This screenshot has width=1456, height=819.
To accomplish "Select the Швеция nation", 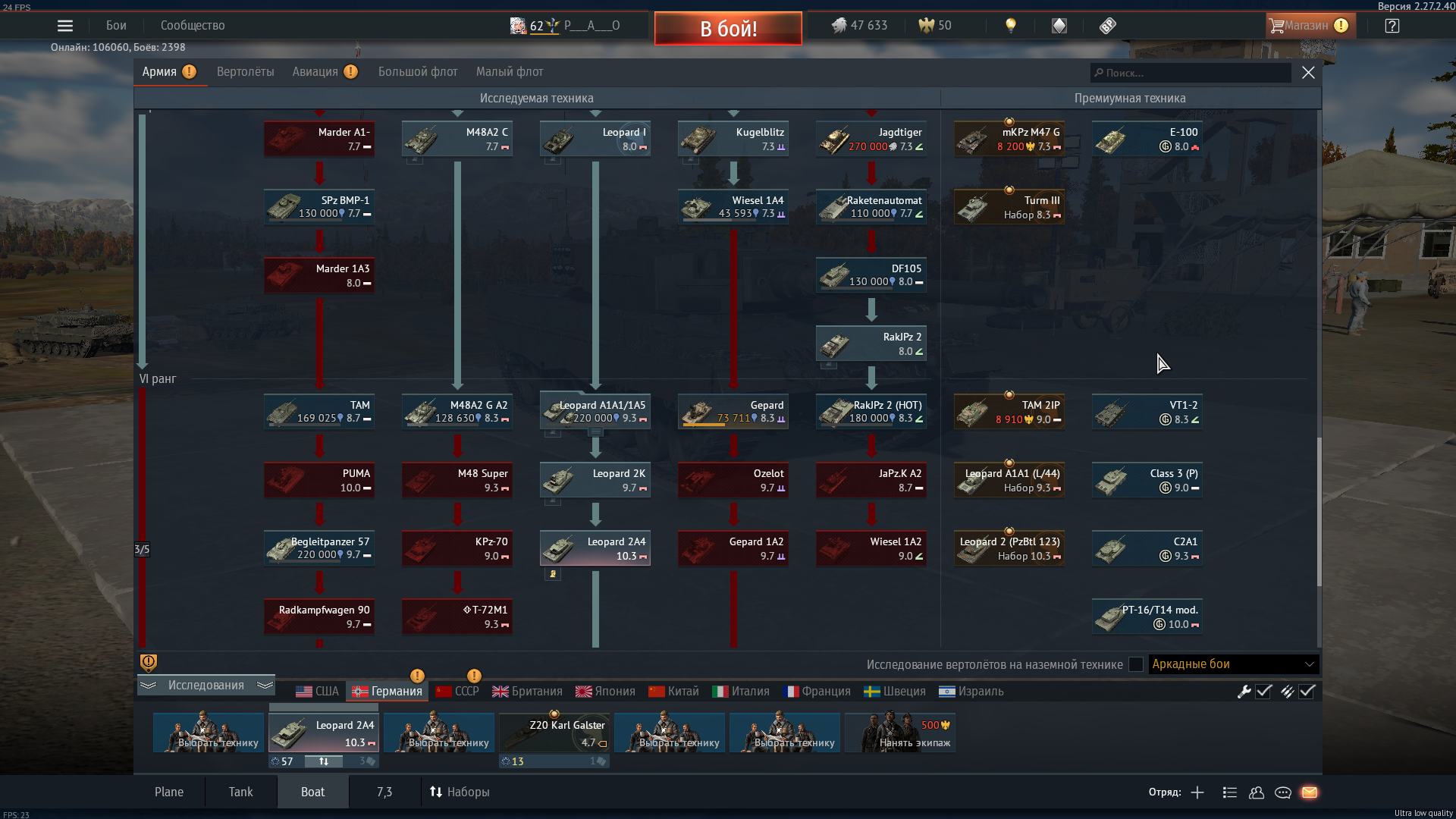I will pos(895,692).
